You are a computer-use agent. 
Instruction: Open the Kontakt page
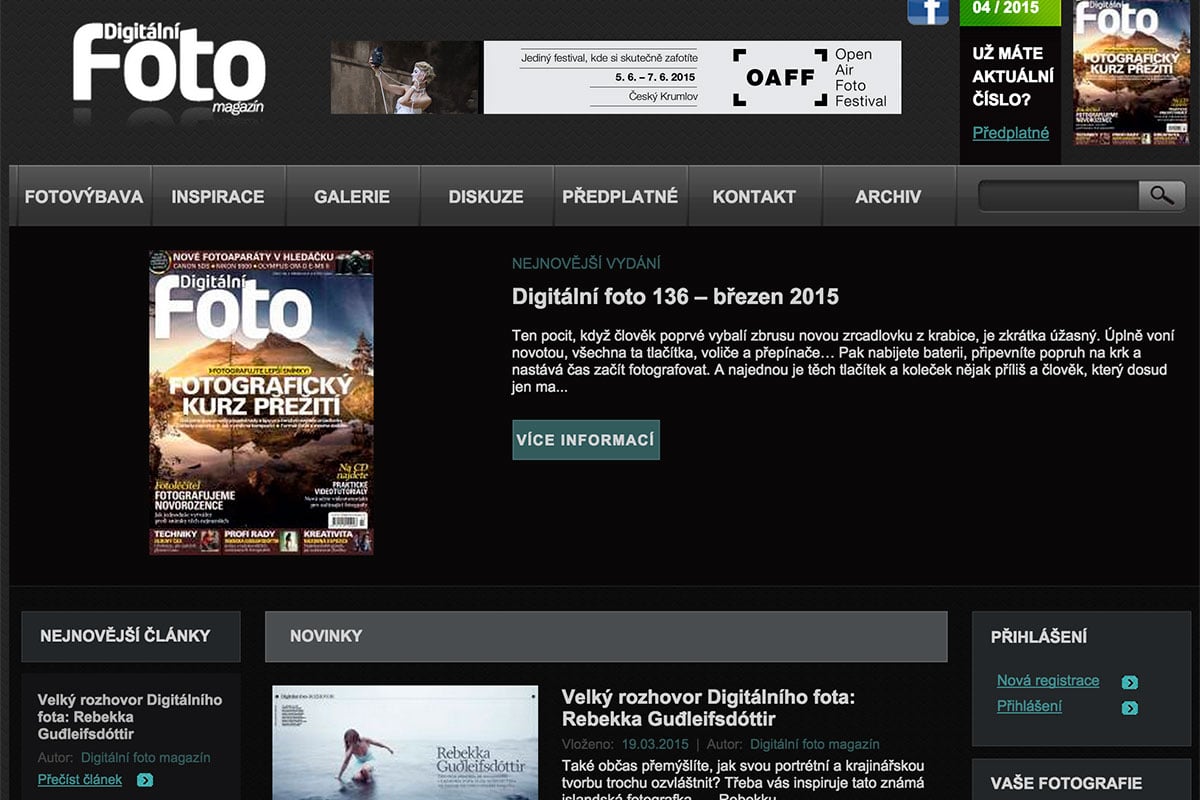pyautogui.click(x=754, y=197)
